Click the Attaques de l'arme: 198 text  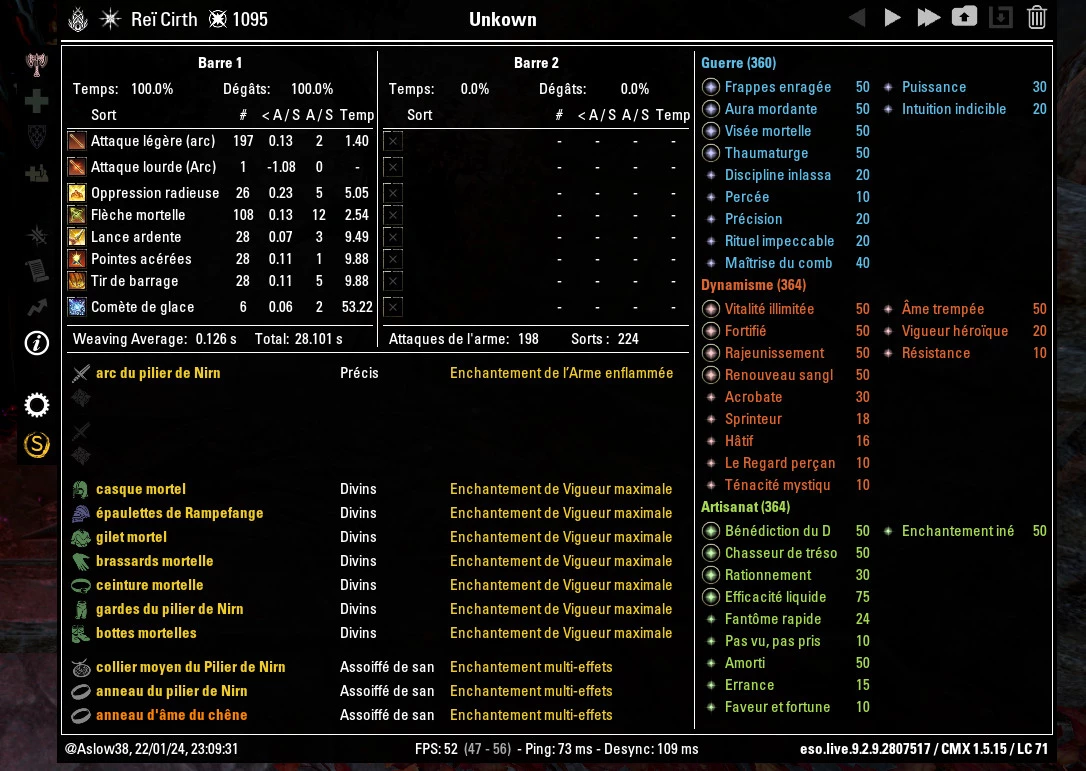(x=463, y=339)
